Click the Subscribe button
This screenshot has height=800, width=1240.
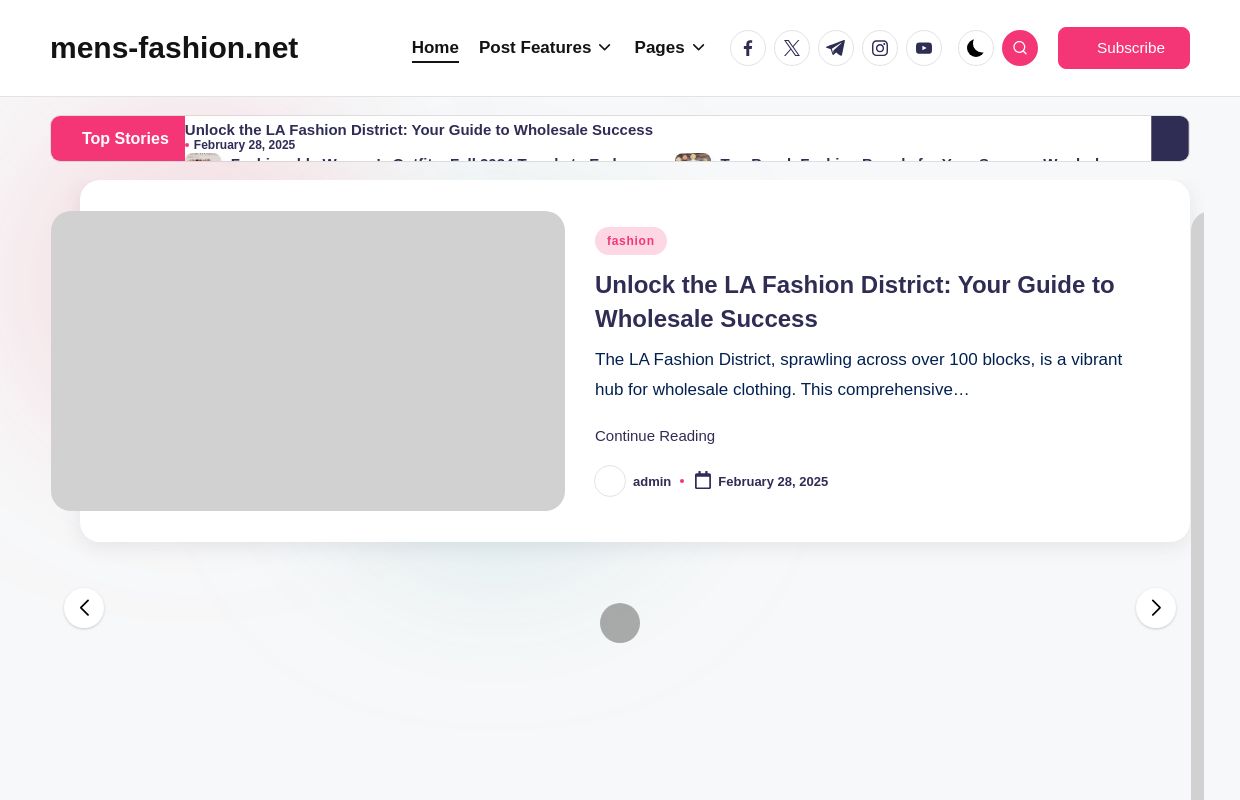coord(1124,48)
